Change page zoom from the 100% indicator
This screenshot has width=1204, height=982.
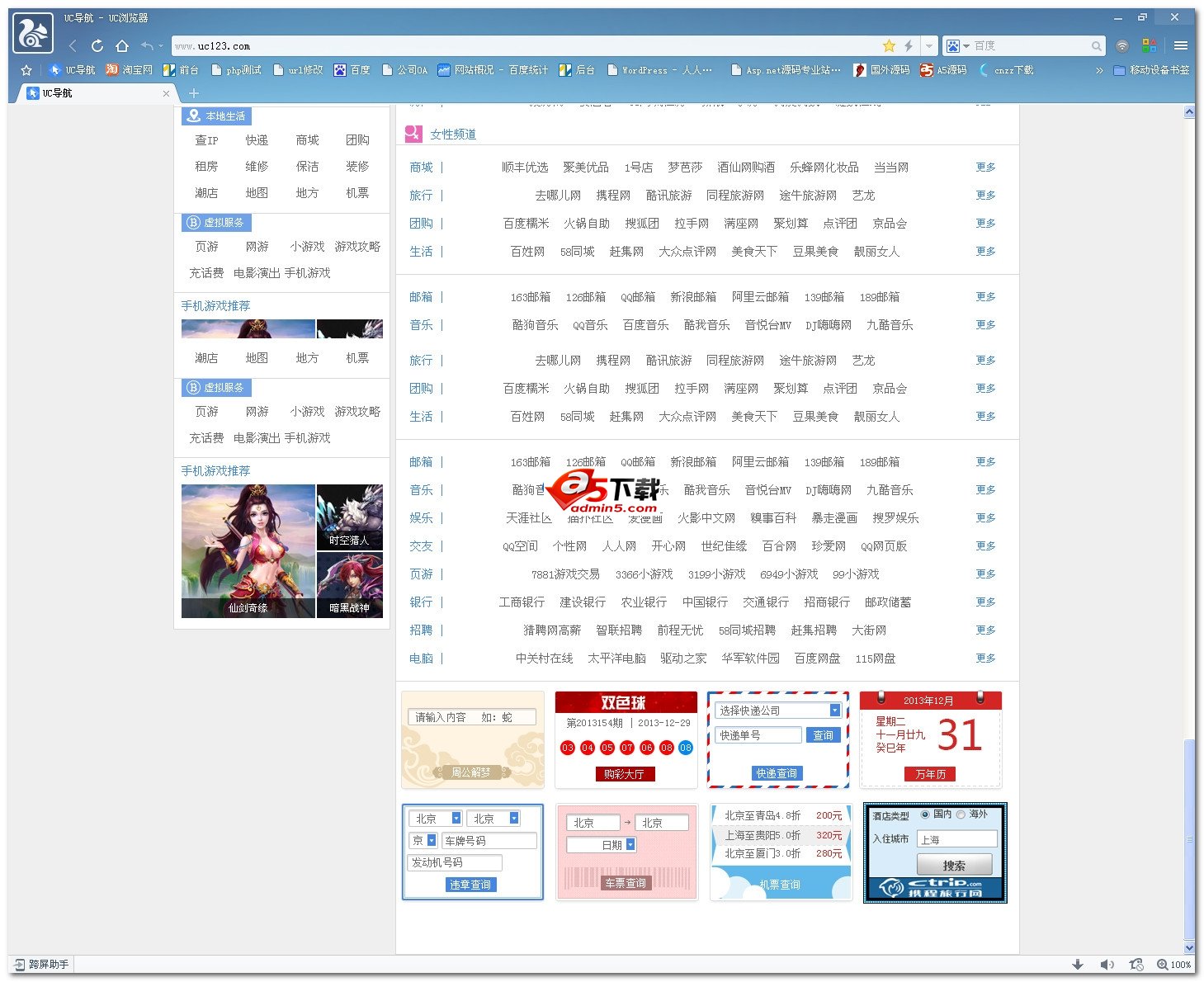[1174, 964]
